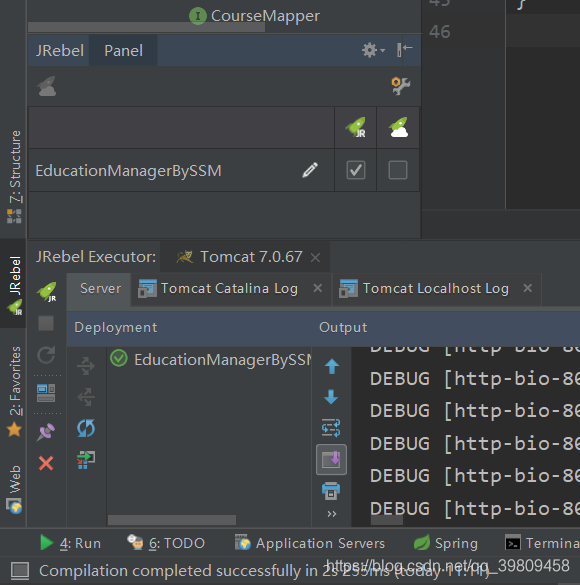Click the remote cloud rocket column header icon
580x585 pixels.
point(398,128)
